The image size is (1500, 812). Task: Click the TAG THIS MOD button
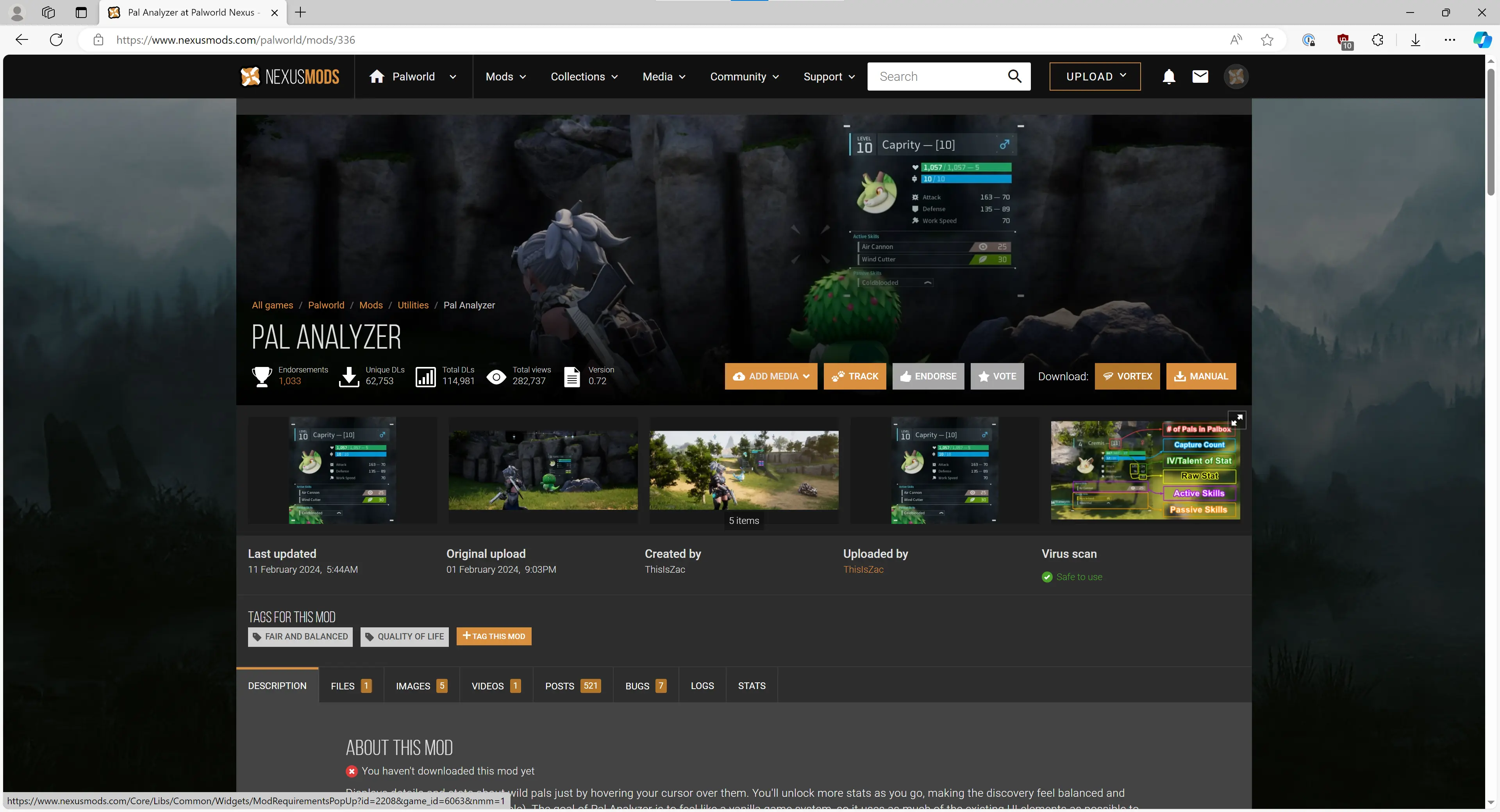(x=494, y=636)
